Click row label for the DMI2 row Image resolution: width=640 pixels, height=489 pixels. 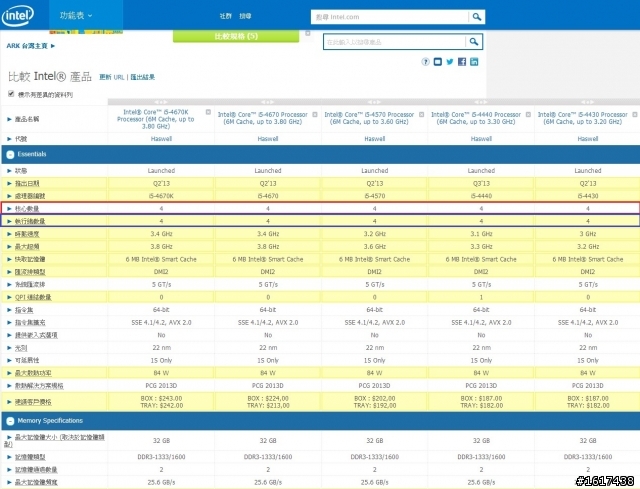coord(30,272)
